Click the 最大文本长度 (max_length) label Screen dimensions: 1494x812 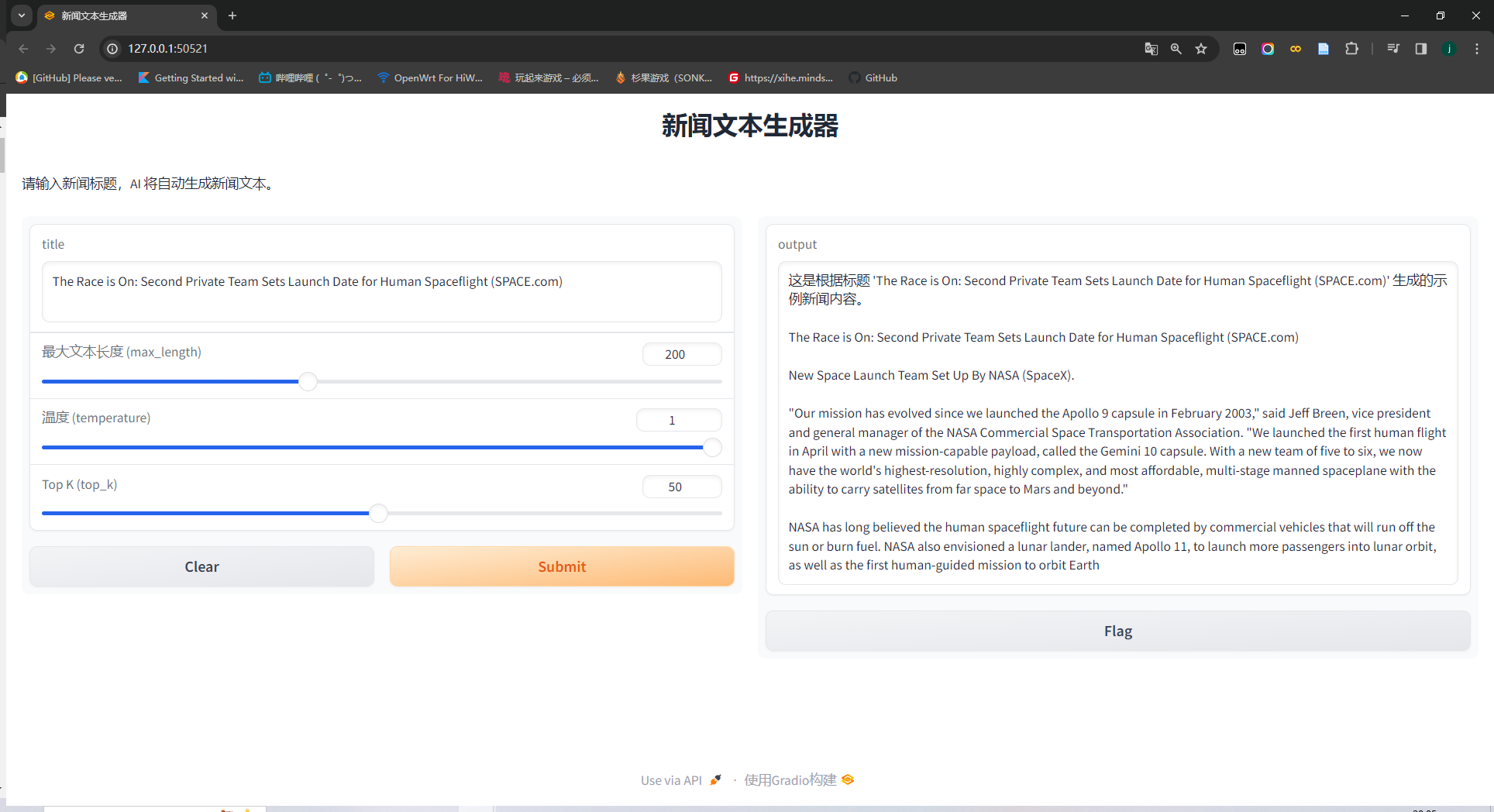(x=122, y=352)
